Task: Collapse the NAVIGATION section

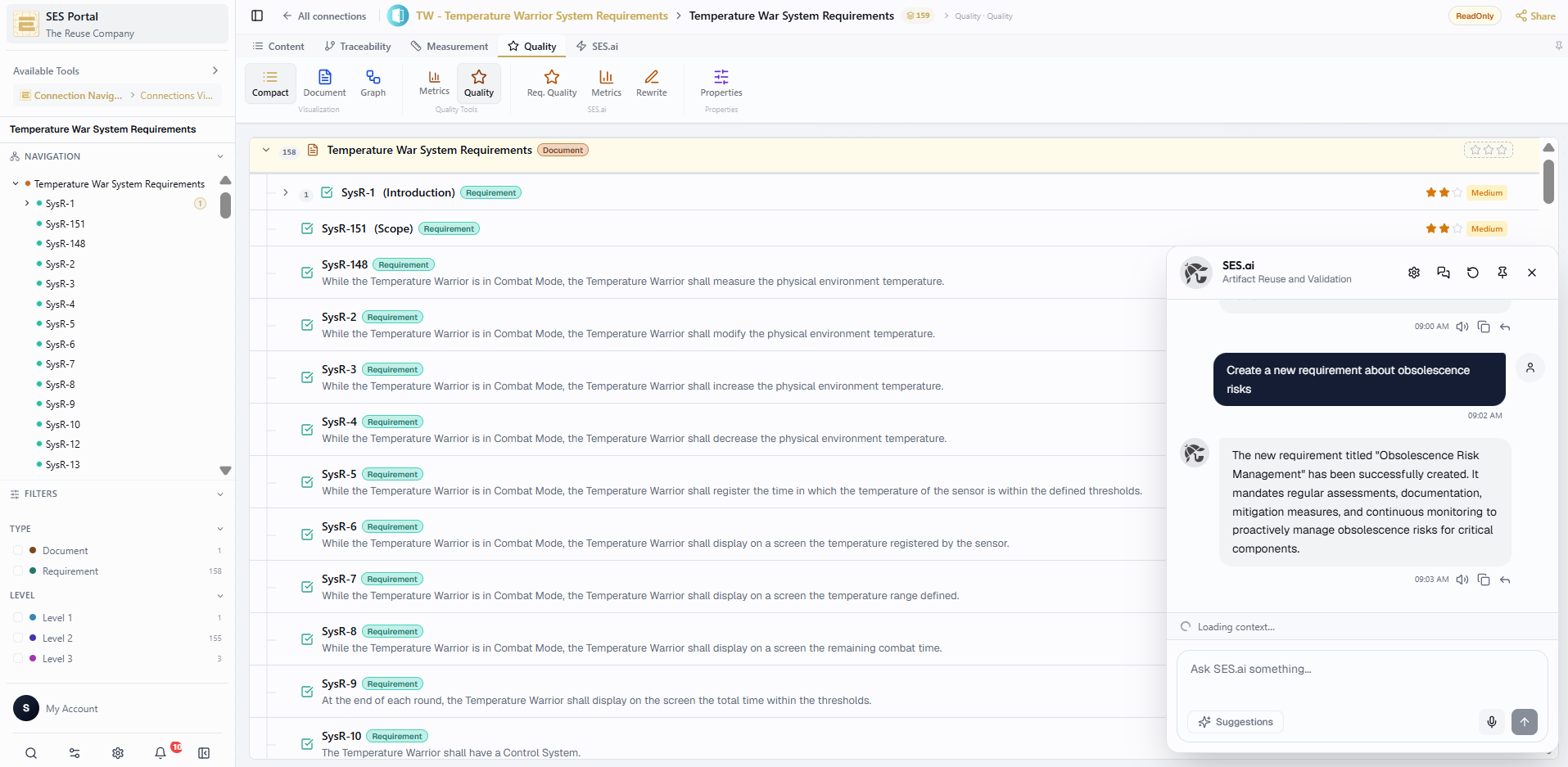Action: [x=220, y=156]
